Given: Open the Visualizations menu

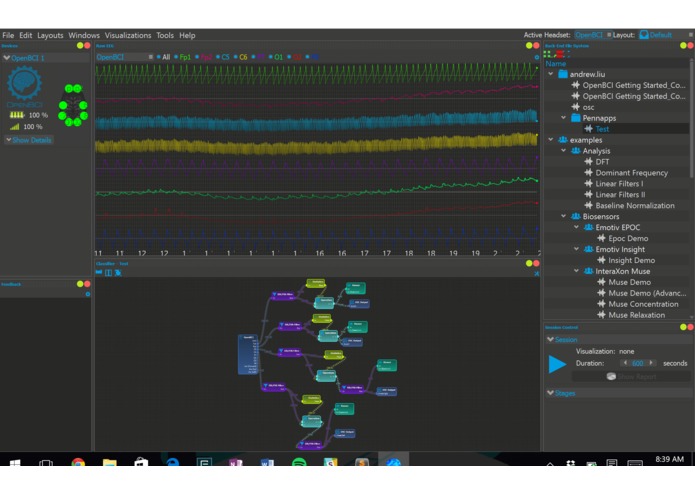Looking at the screenshot, I should tap(128, 35).
